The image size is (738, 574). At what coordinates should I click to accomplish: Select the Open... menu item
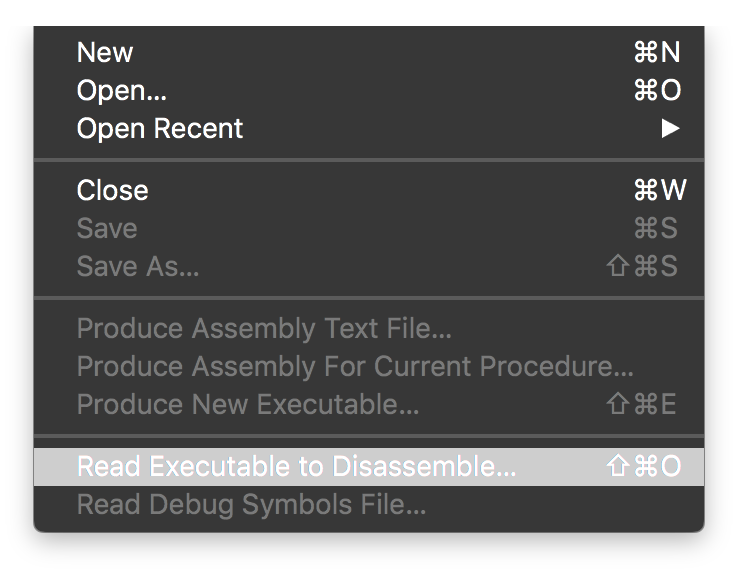pos(122,91)
